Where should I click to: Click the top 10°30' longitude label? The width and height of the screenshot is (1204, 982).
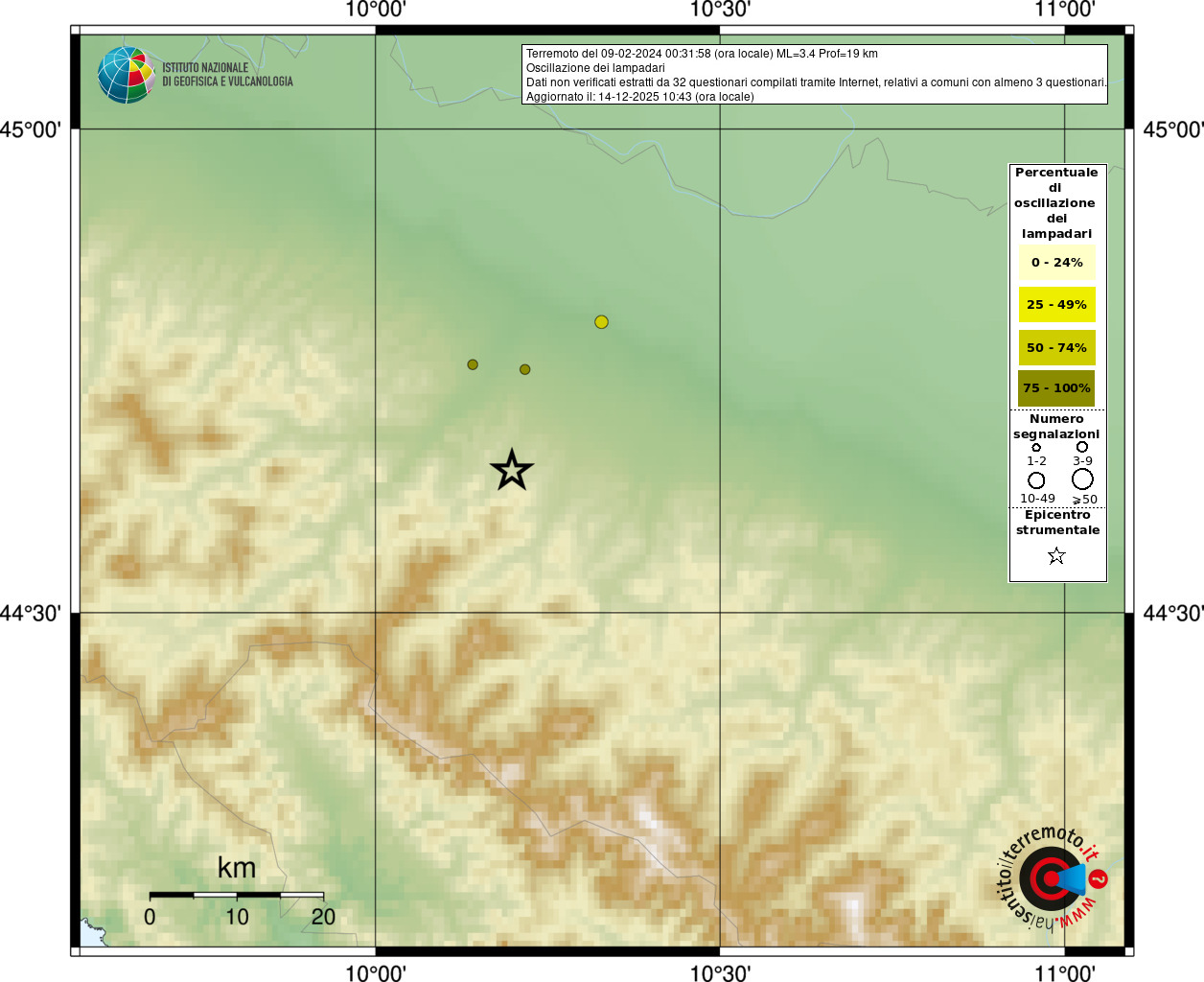[720, 10]
